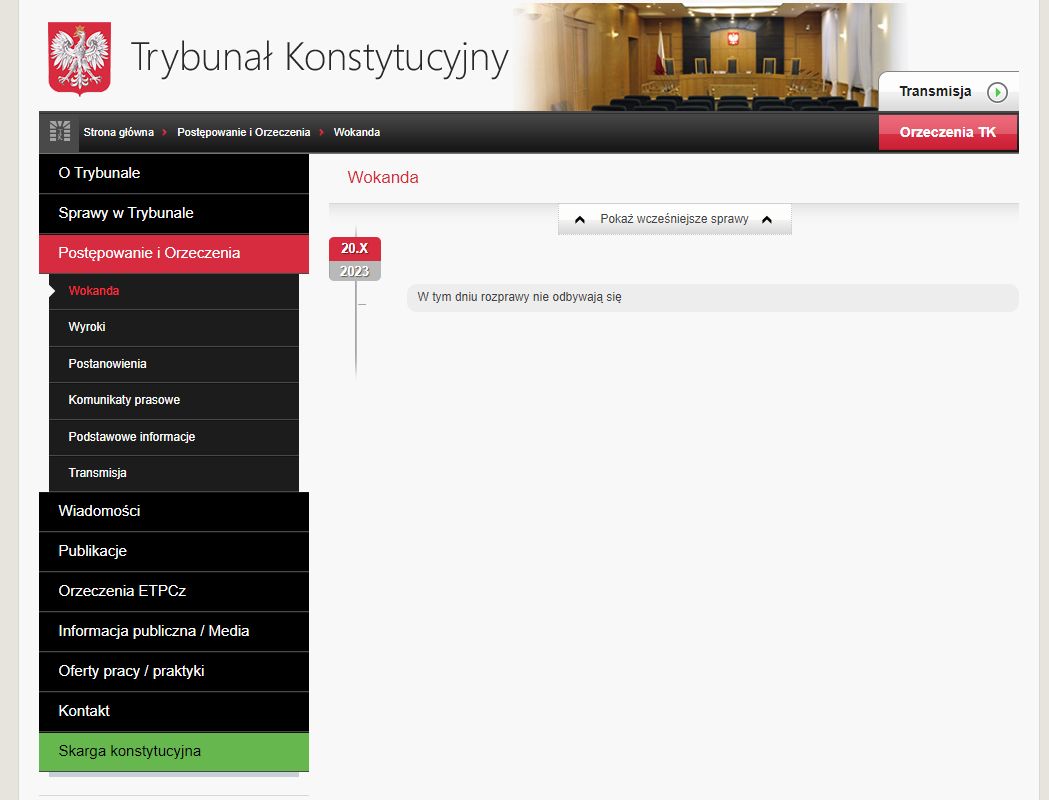Open the O Trybunale menu
1049x800 pixels.
click(174, 173)
